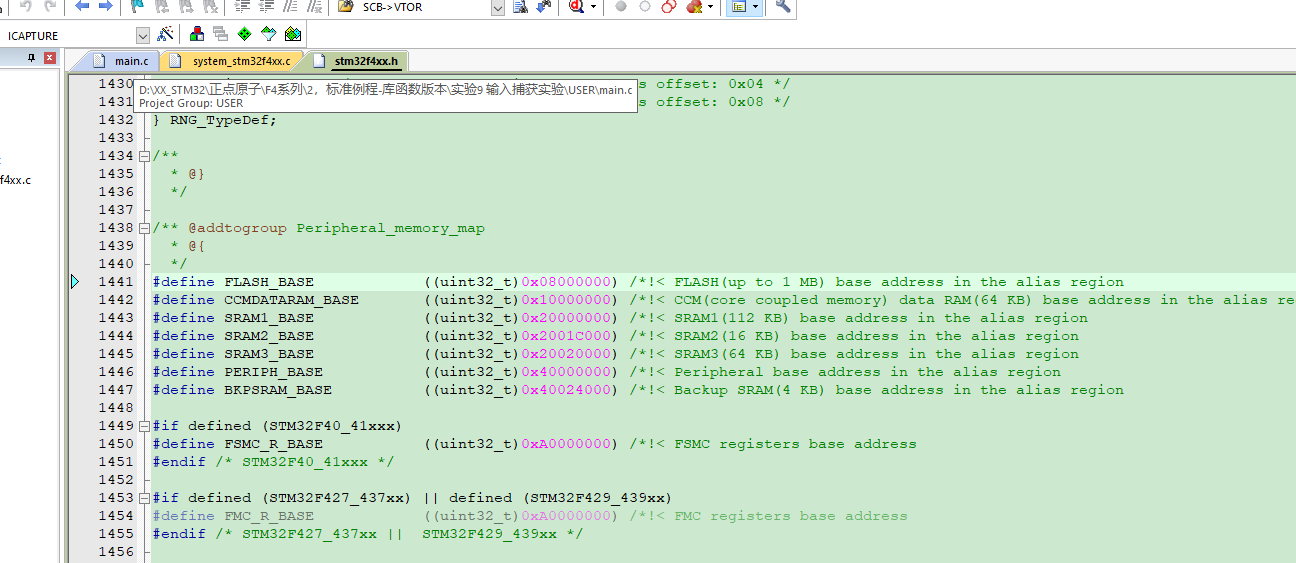Disable all breakpoints icon
This screenshot has width=1296, height=563.
point(669,6)
